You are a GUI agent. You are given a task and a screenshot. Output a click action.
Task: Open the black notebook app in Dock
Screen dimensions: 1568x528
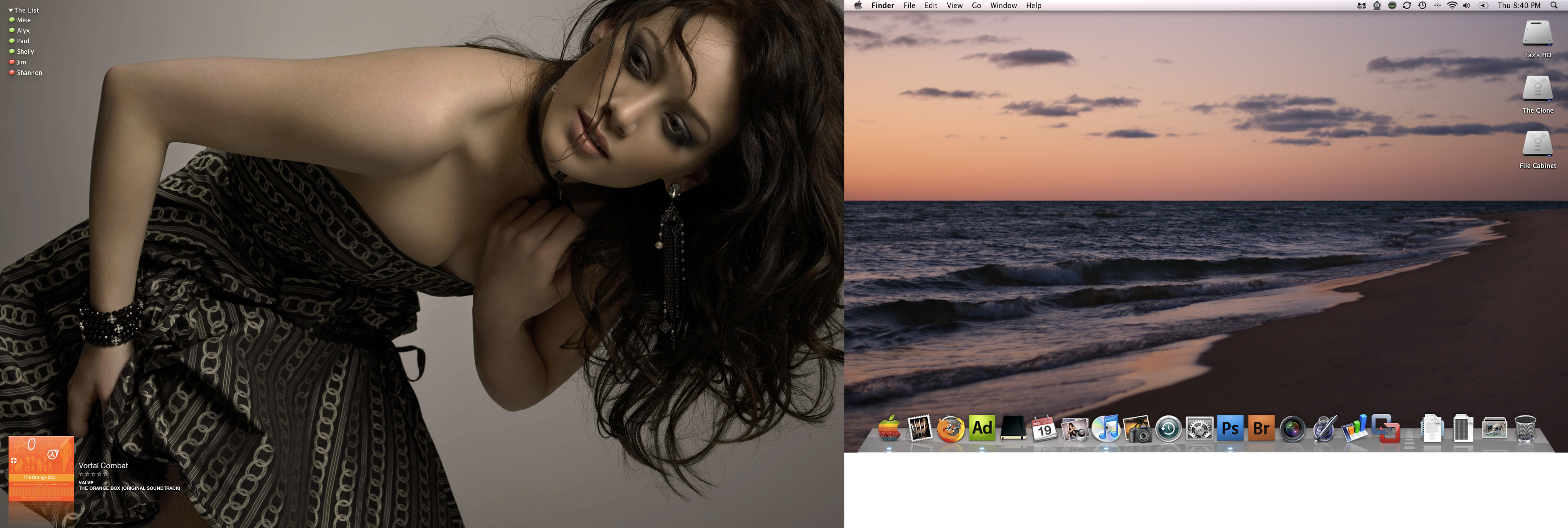[1013, 429]
